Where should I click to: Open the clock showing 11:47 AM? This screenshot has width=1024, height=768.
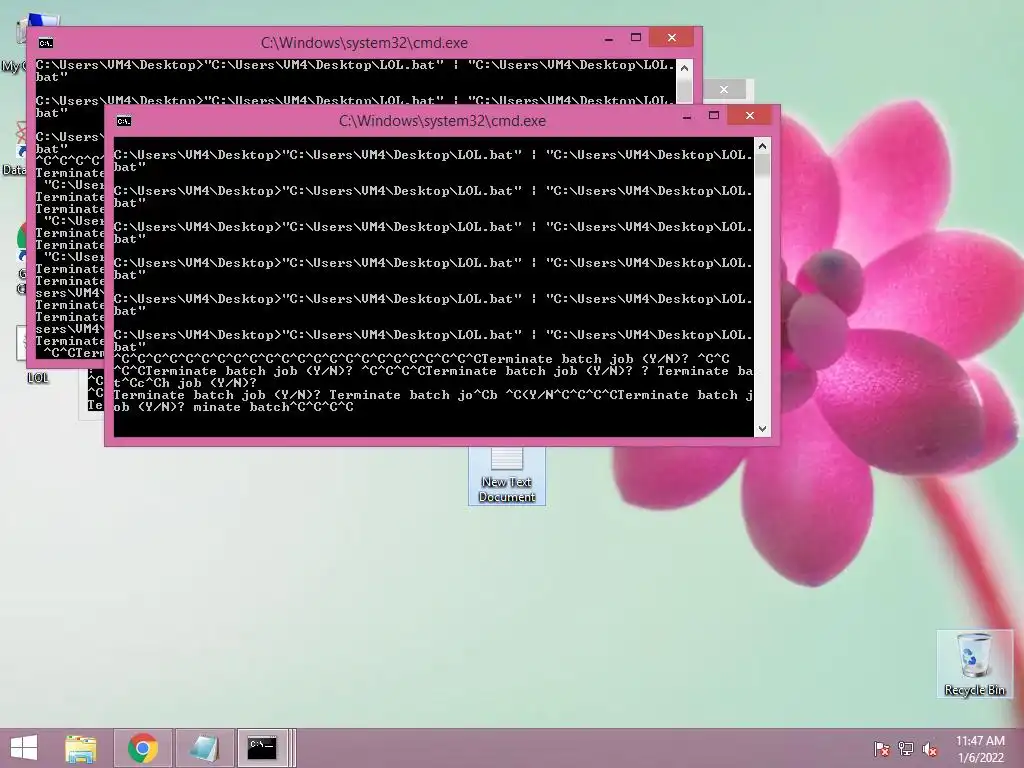pos(980,741)
